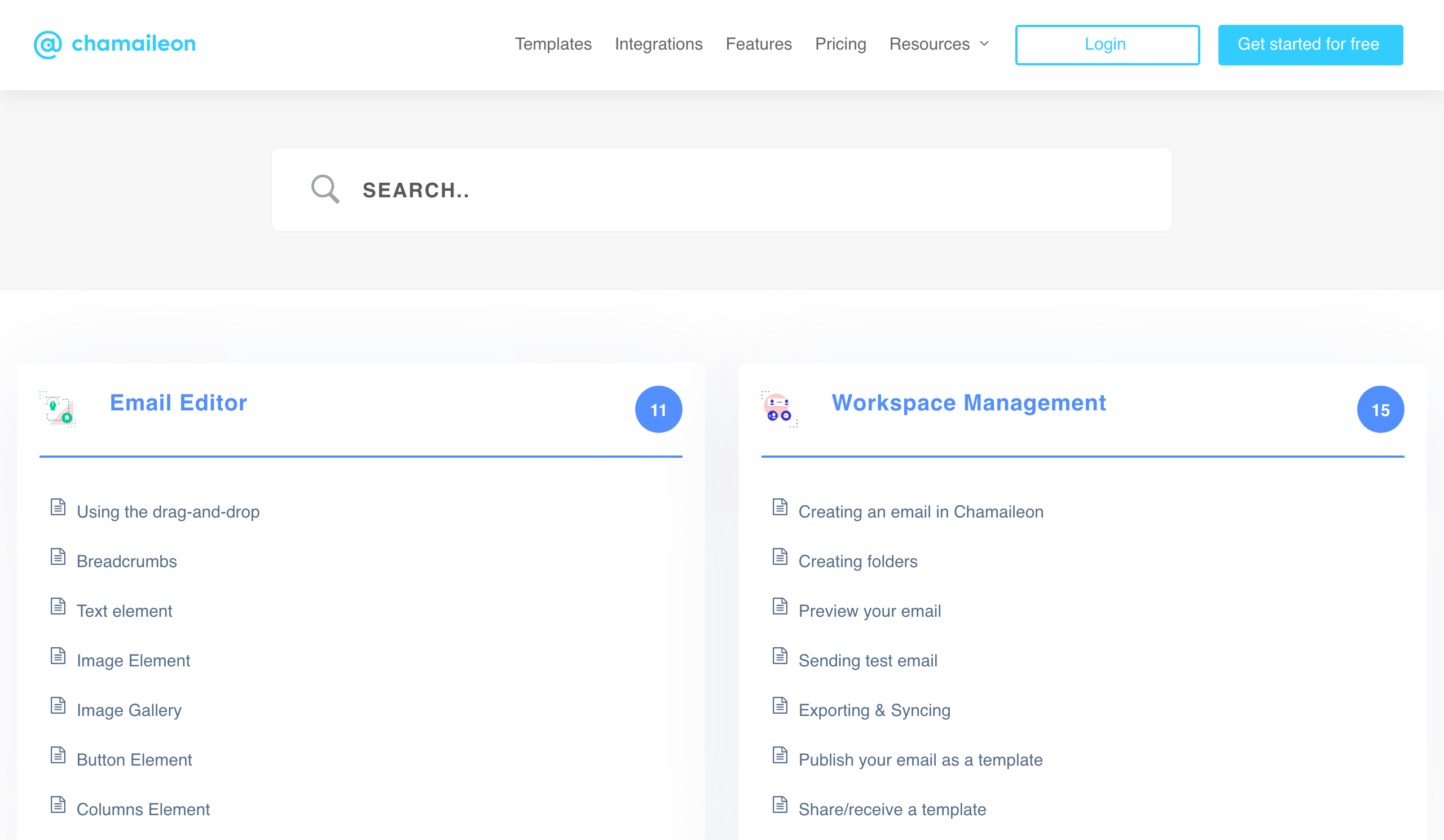This screenshot has width=1444, height=840.
Task: Click document icon beside Columns Element
Action: (x=58, y=804)
